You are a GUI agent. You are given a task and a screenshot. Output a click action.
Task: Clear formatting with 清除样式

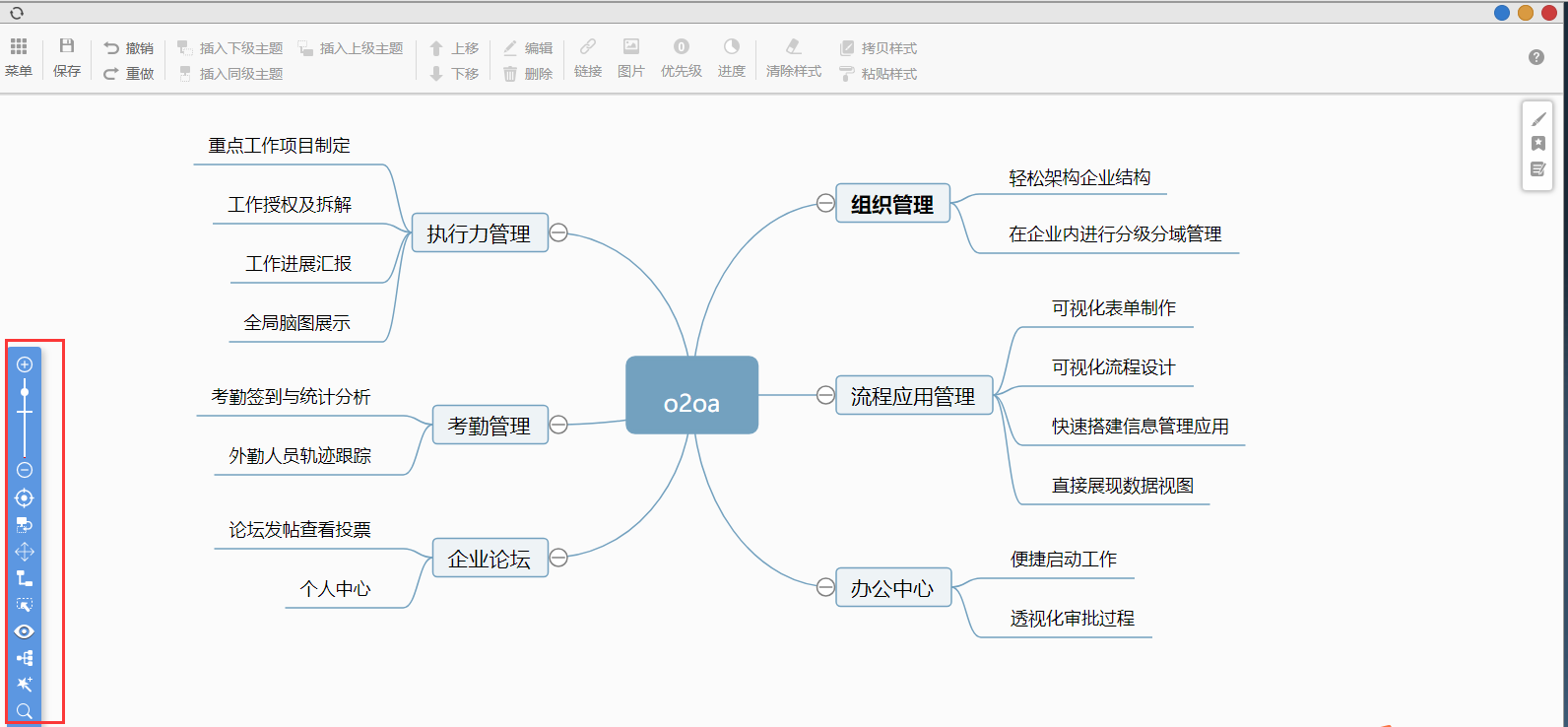point(794,57)
